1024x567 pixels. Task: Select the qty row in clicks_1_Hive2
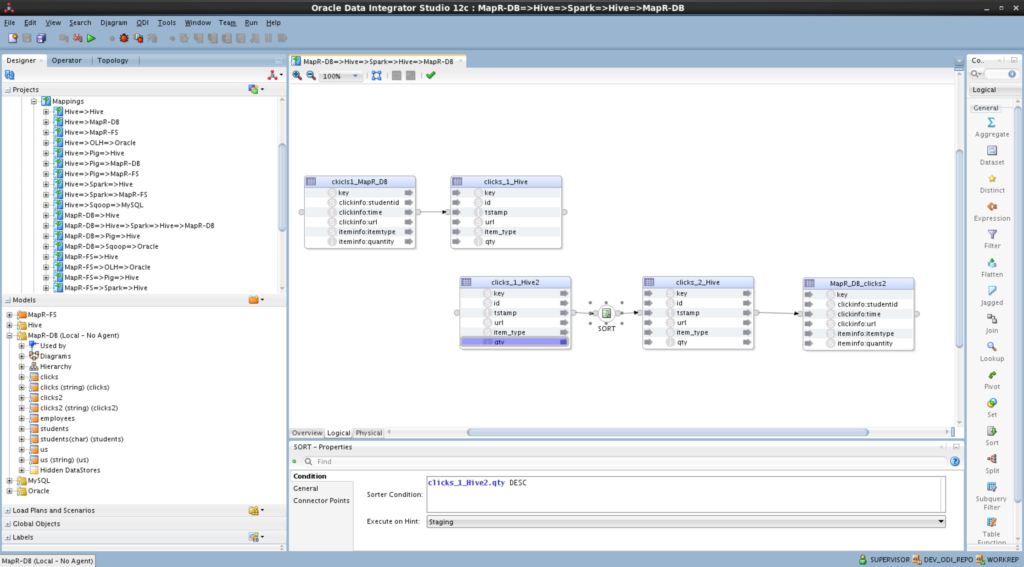(515, 342)
